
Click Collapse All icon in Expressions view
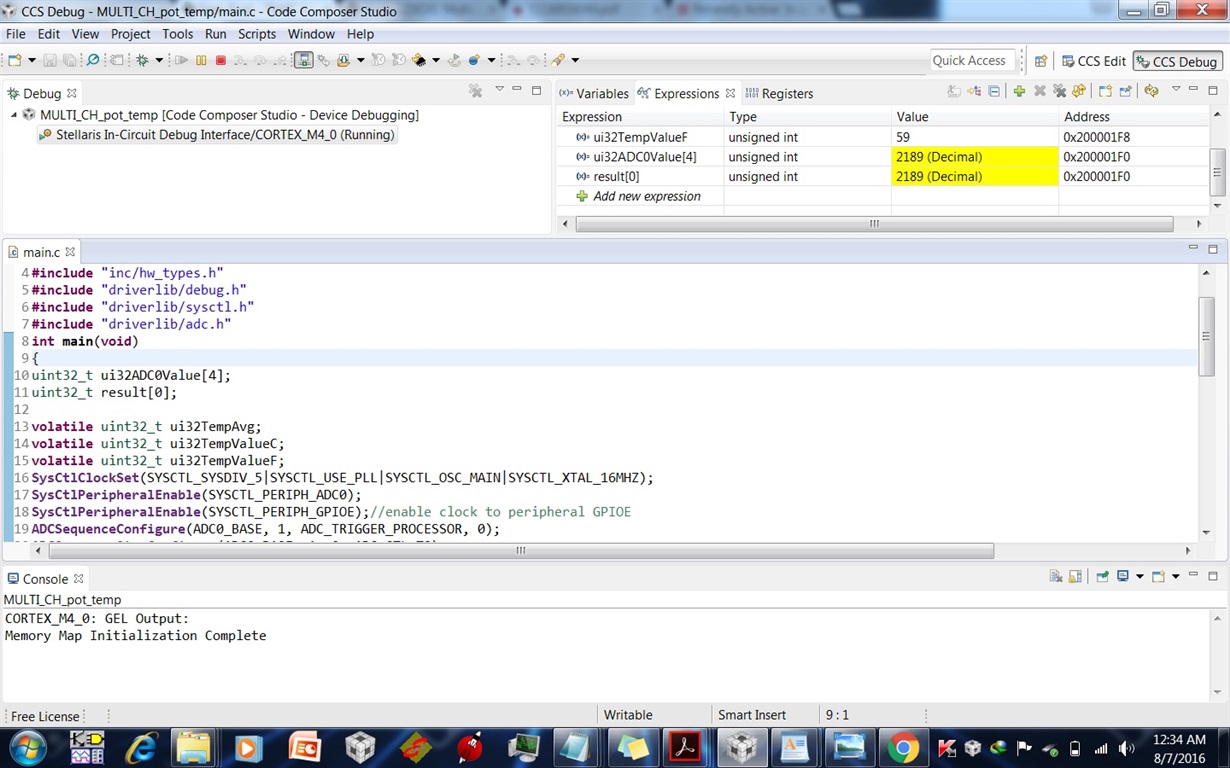point(994,91)
